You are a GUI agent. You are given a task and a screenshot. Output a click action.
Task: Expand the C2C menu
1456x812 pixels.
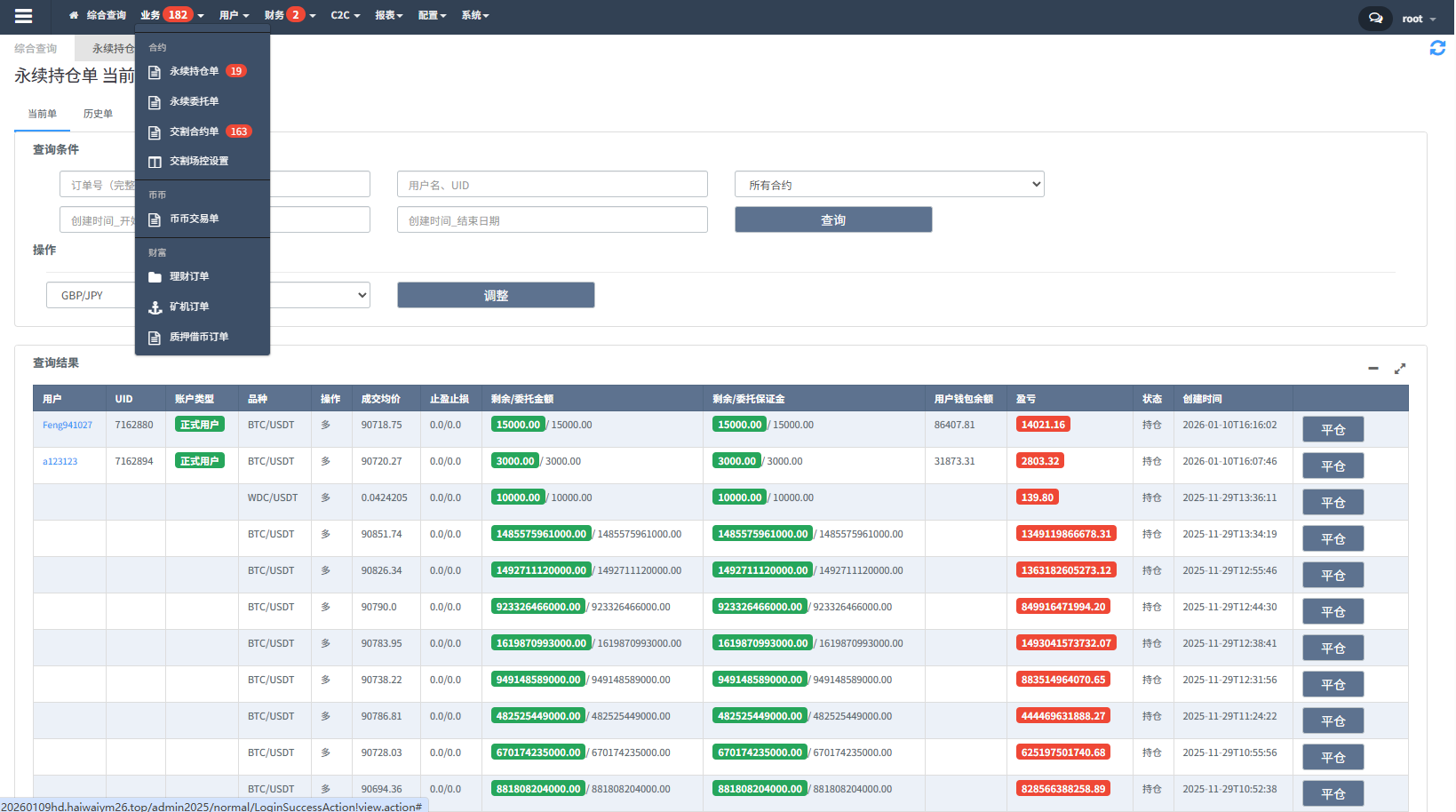click(x=345, y=15)
